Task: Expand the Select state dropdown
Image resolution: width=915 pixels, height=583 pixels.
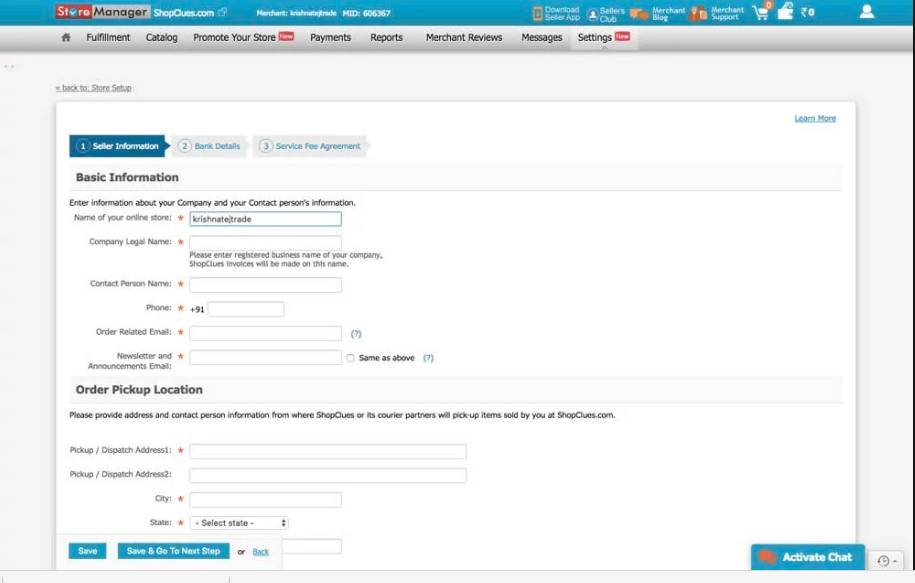Action: (239, 523)
